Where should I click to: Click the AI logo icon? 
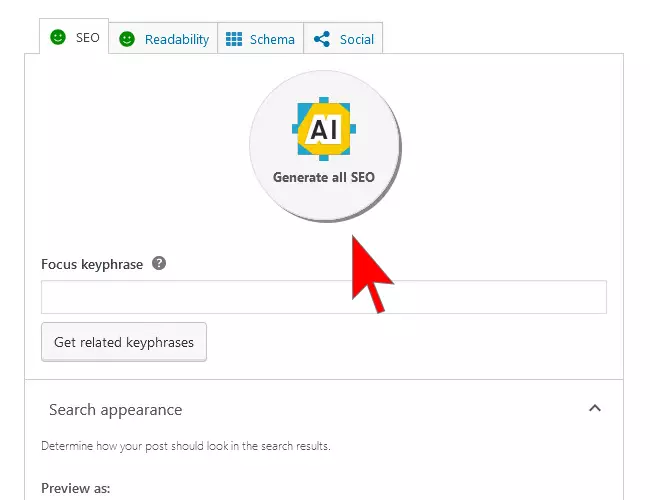tap(325, 130)
